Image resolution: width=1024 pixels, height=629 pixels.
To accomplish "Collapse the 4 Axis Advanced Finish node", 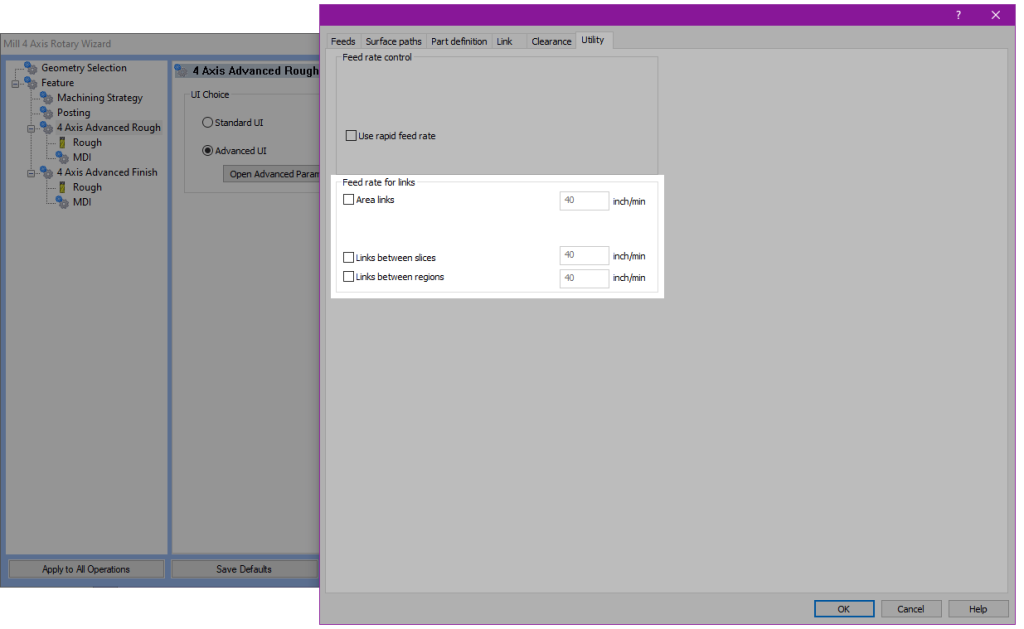I will point(29,172).
